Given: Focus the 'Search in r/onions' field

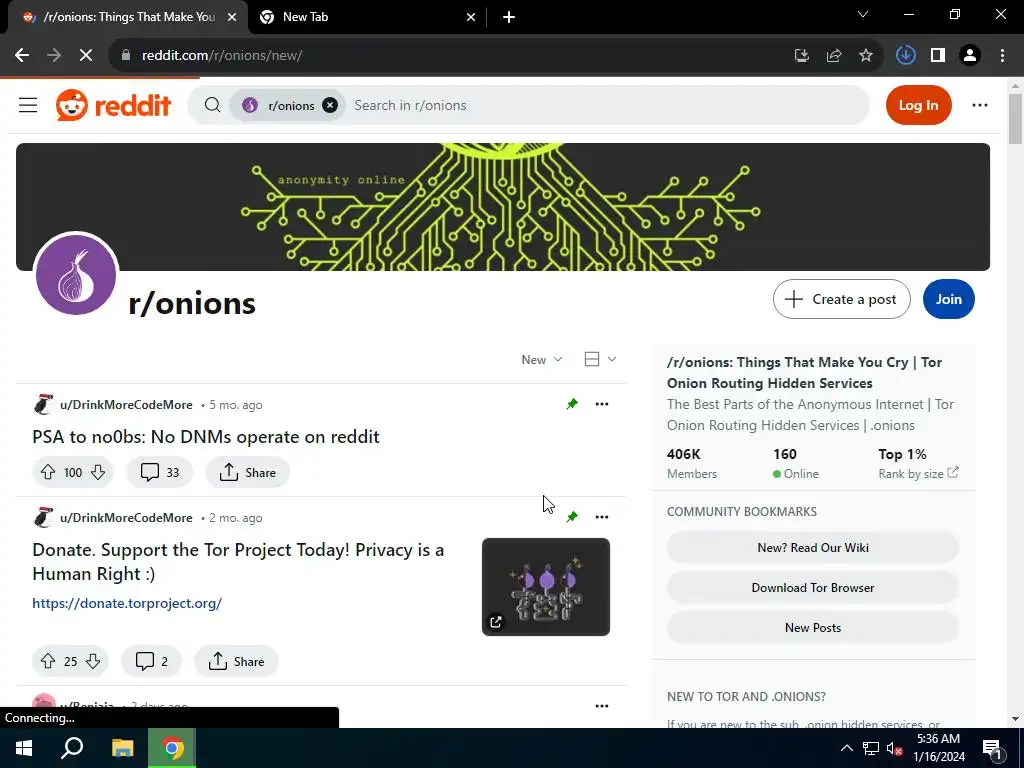Looking at the screenshot, I should 604,105.
